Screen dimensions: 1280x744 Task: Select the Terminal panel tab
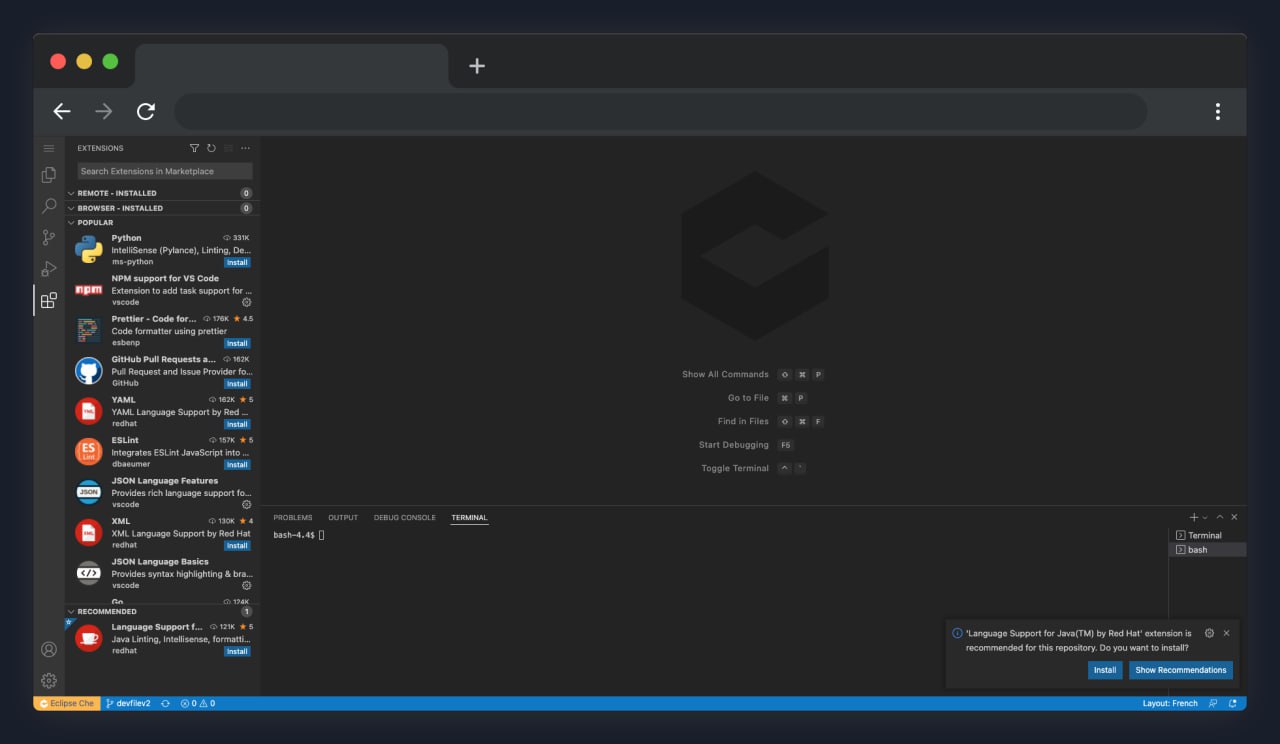coord(469,518)
